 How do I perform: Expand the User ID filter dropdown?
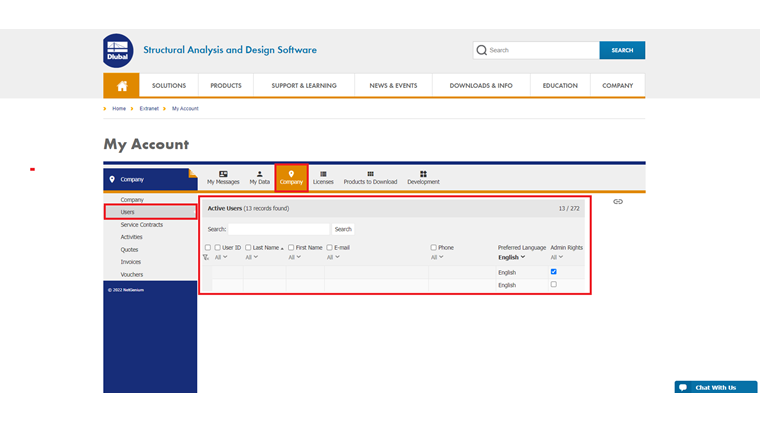point(221,257)
